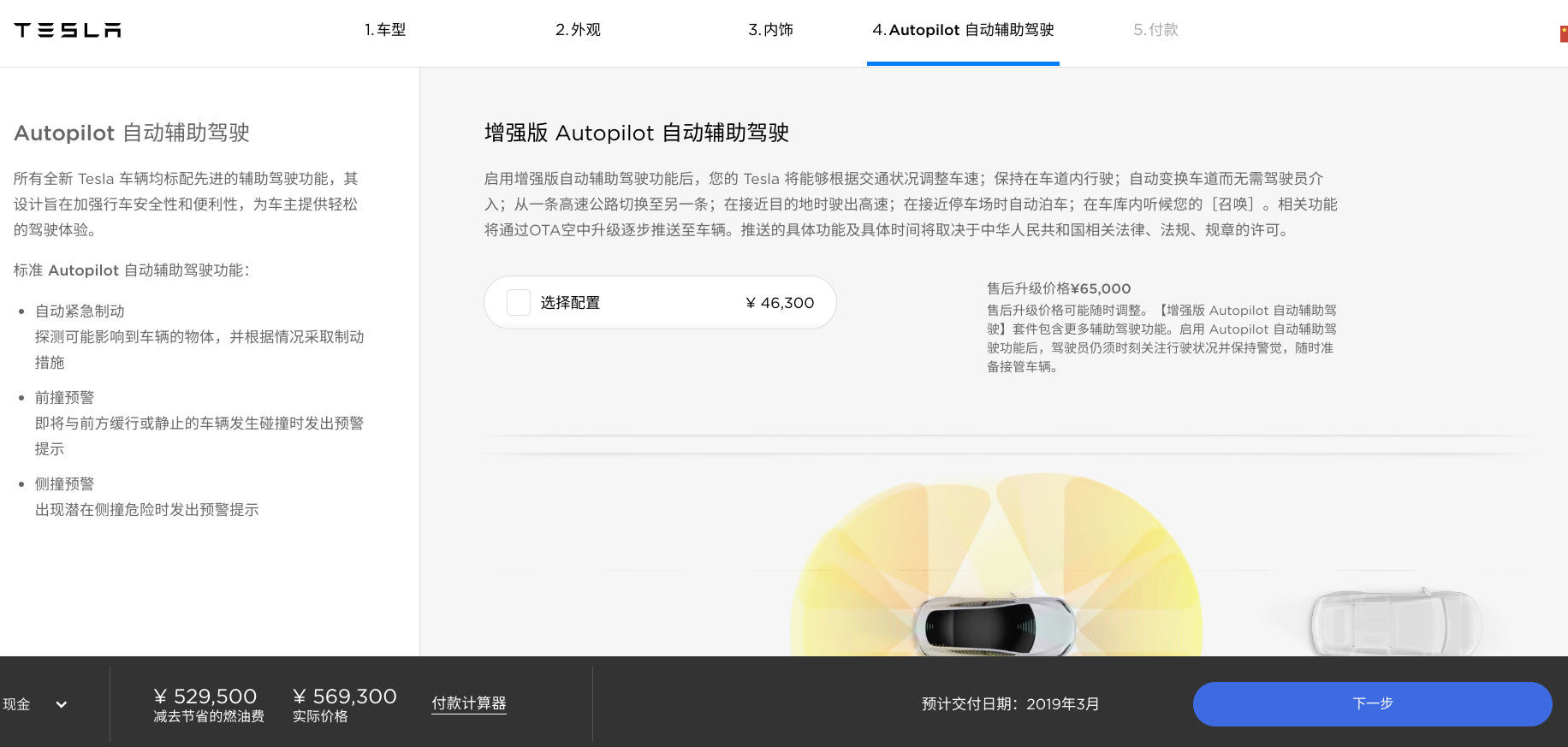Switch to the 3. 内饰 step
This screenshot has width=1568, height=747.
pyautogui.click(x=770, y=30)
